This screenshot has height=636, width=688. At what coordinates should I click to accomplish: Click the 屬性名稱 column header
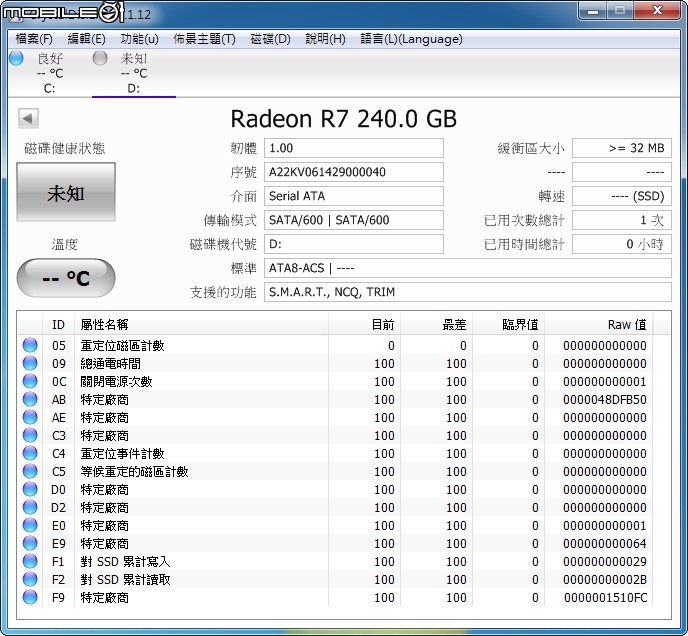point(201,325)
